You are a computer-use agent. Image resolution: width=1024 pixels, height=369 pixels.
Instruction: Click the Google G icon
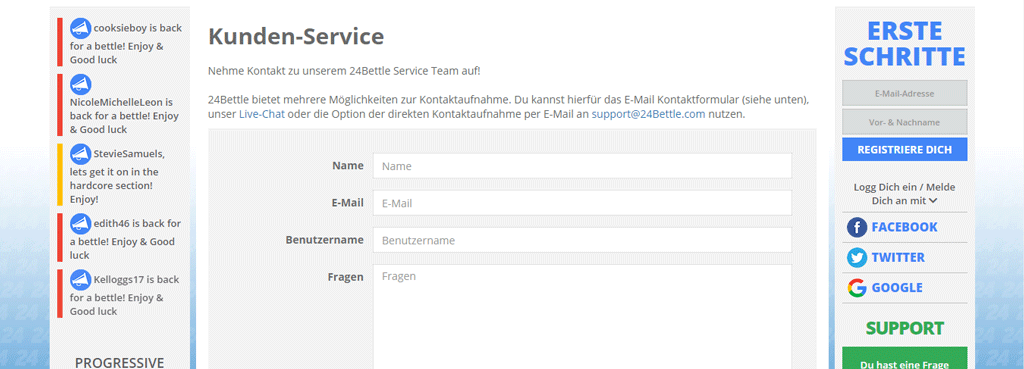(x=857, y=288)
